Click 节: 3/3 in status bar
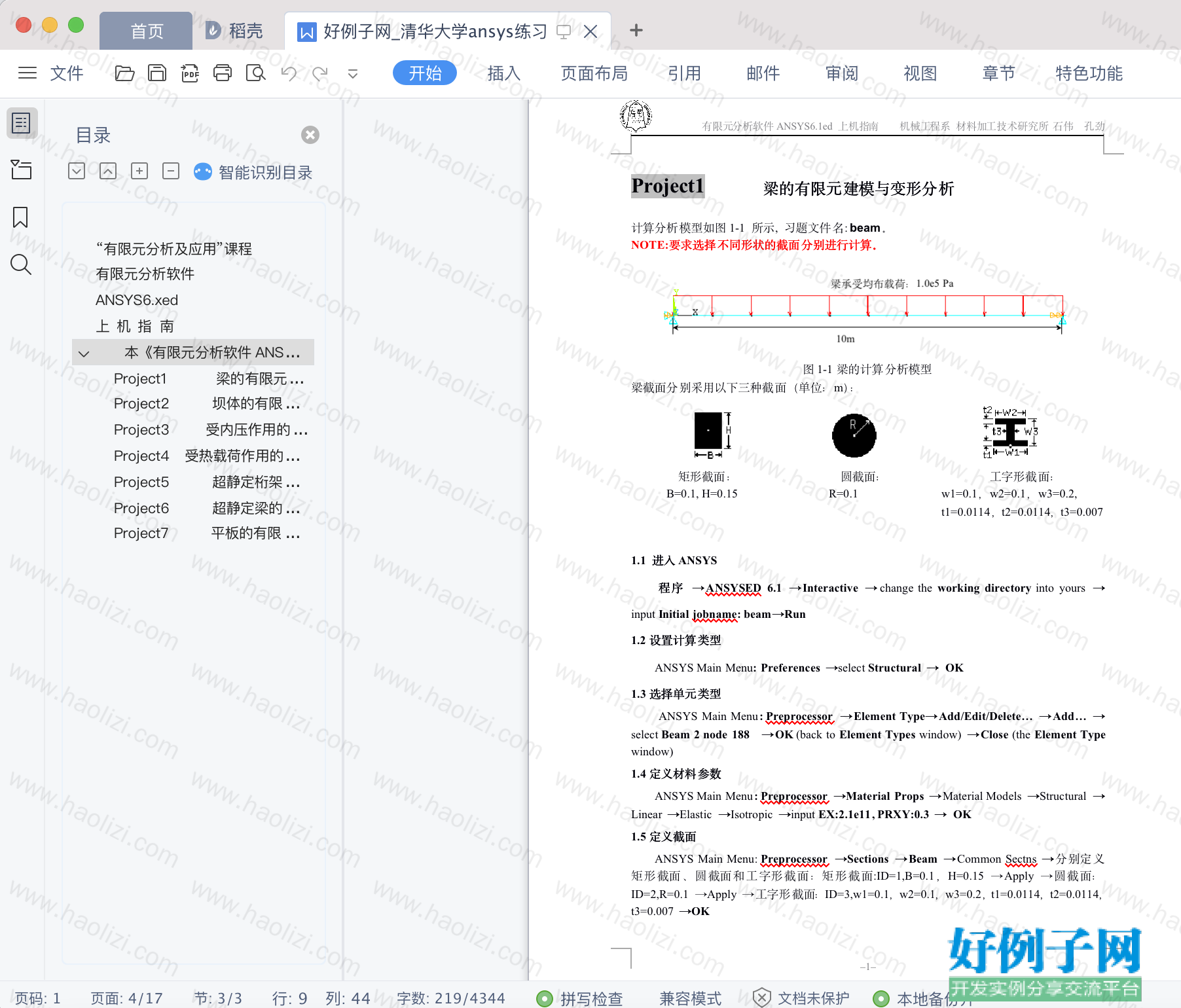1181x1008 pixels. [x=219, y=998]
